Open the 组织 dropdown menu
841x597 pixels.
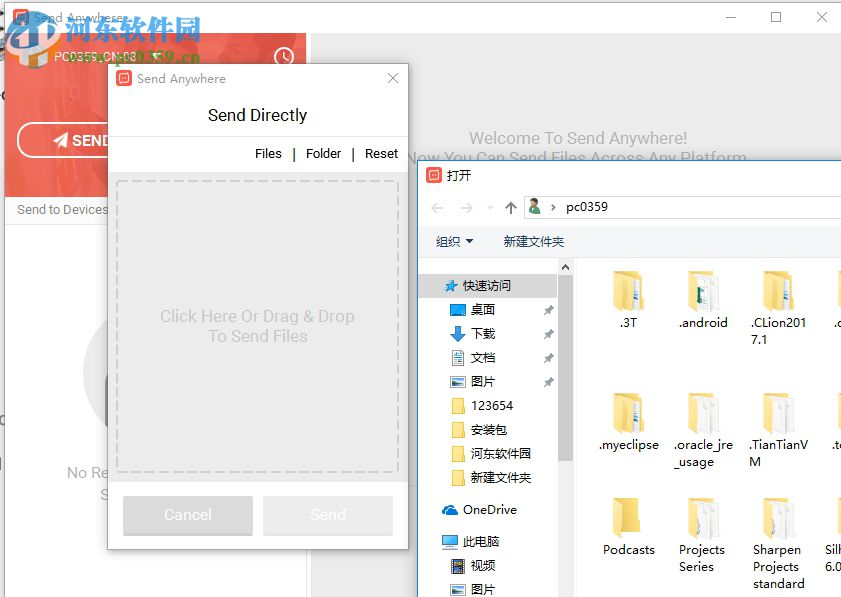[454, 241]
